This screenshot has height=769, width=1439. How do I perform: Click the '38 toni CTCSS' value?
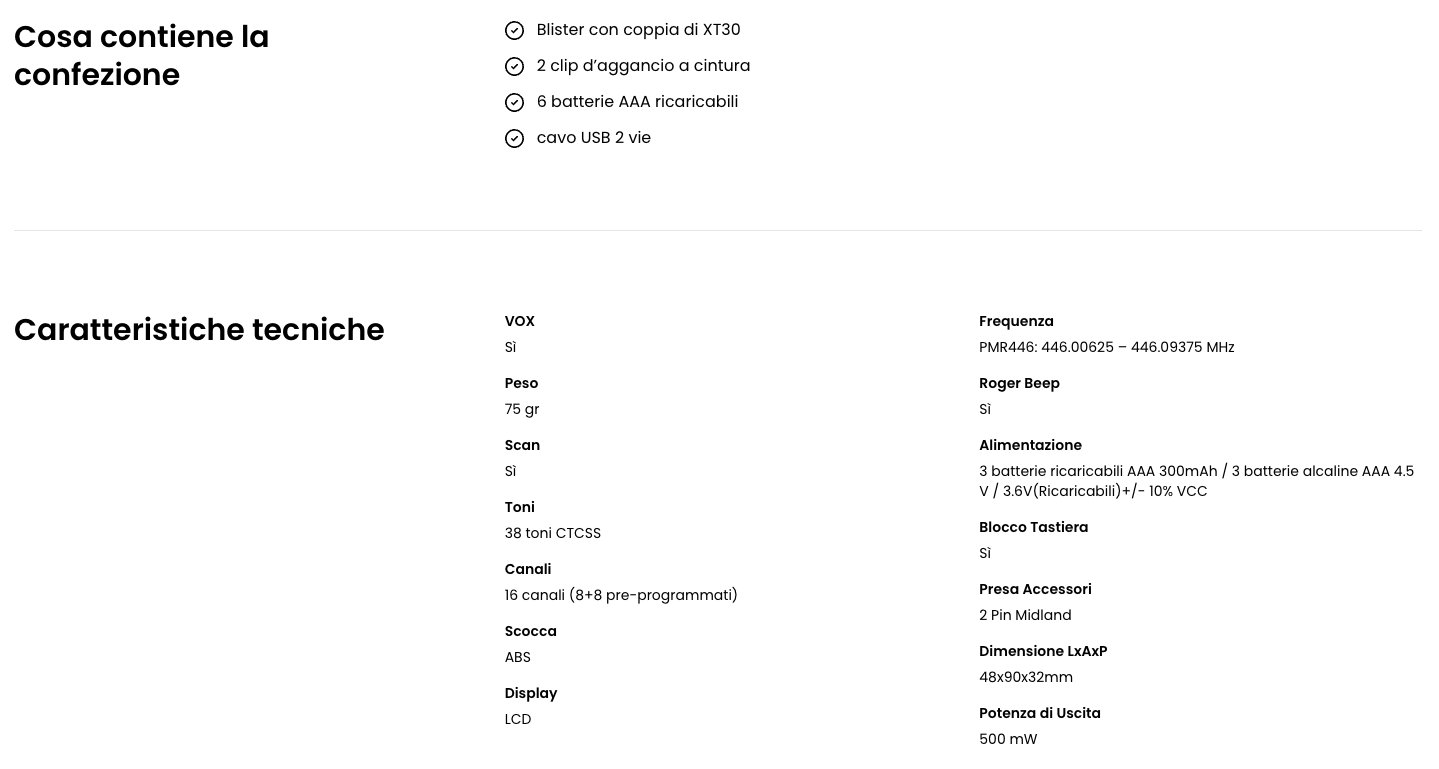coord(553,533)
